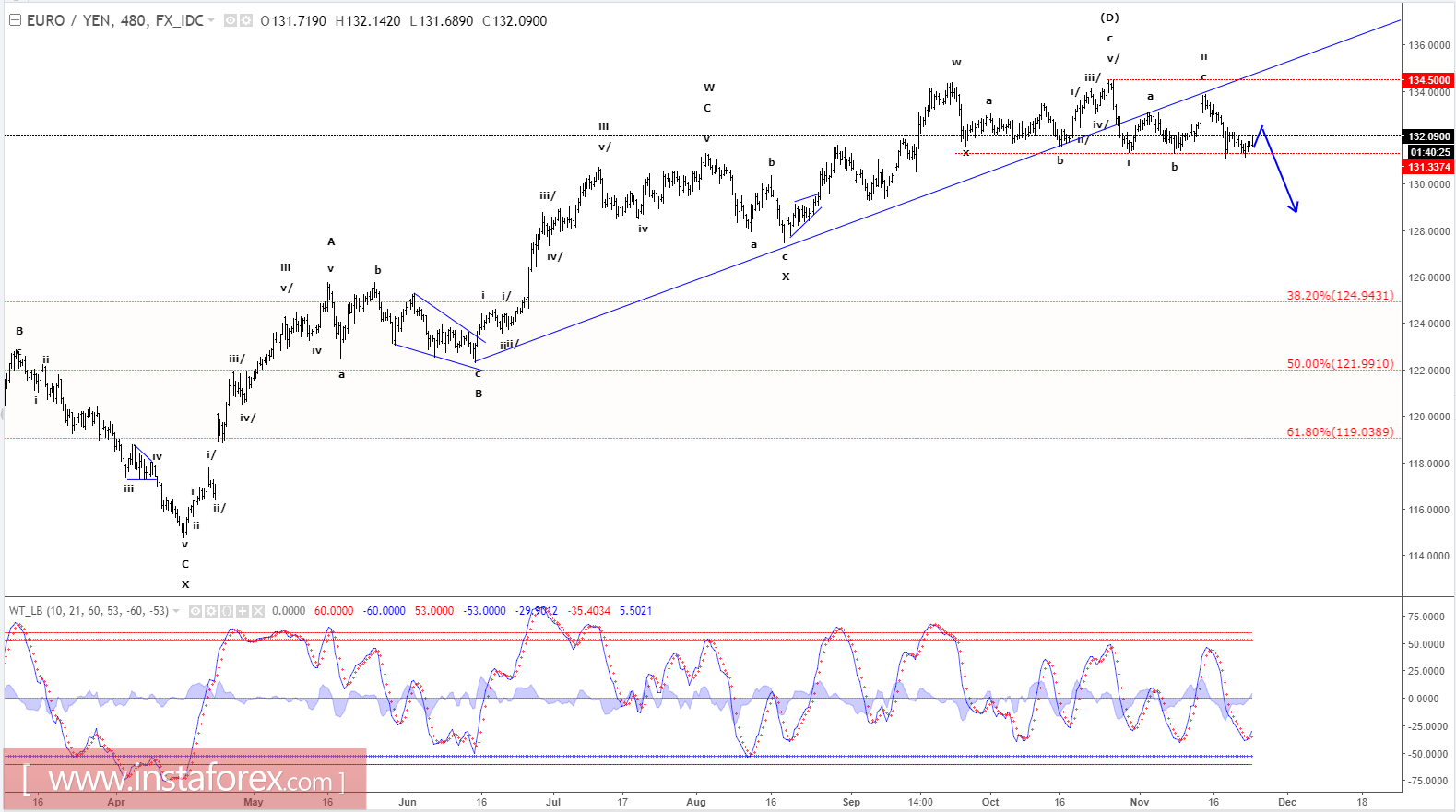This screenshot has height=812, width=1456.
Task: Select the (D) wave label near chart top
Action: point(1109,18)
